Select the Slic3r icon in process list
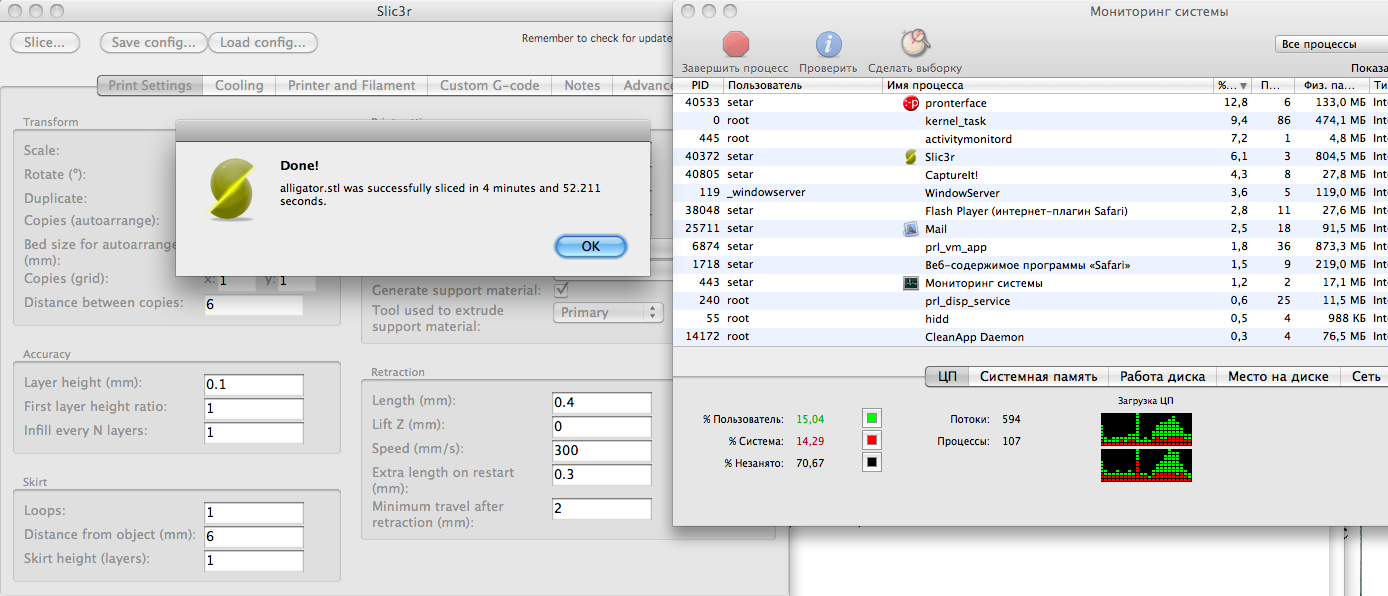Screen dimensions: 1388x596 point(910,157)
